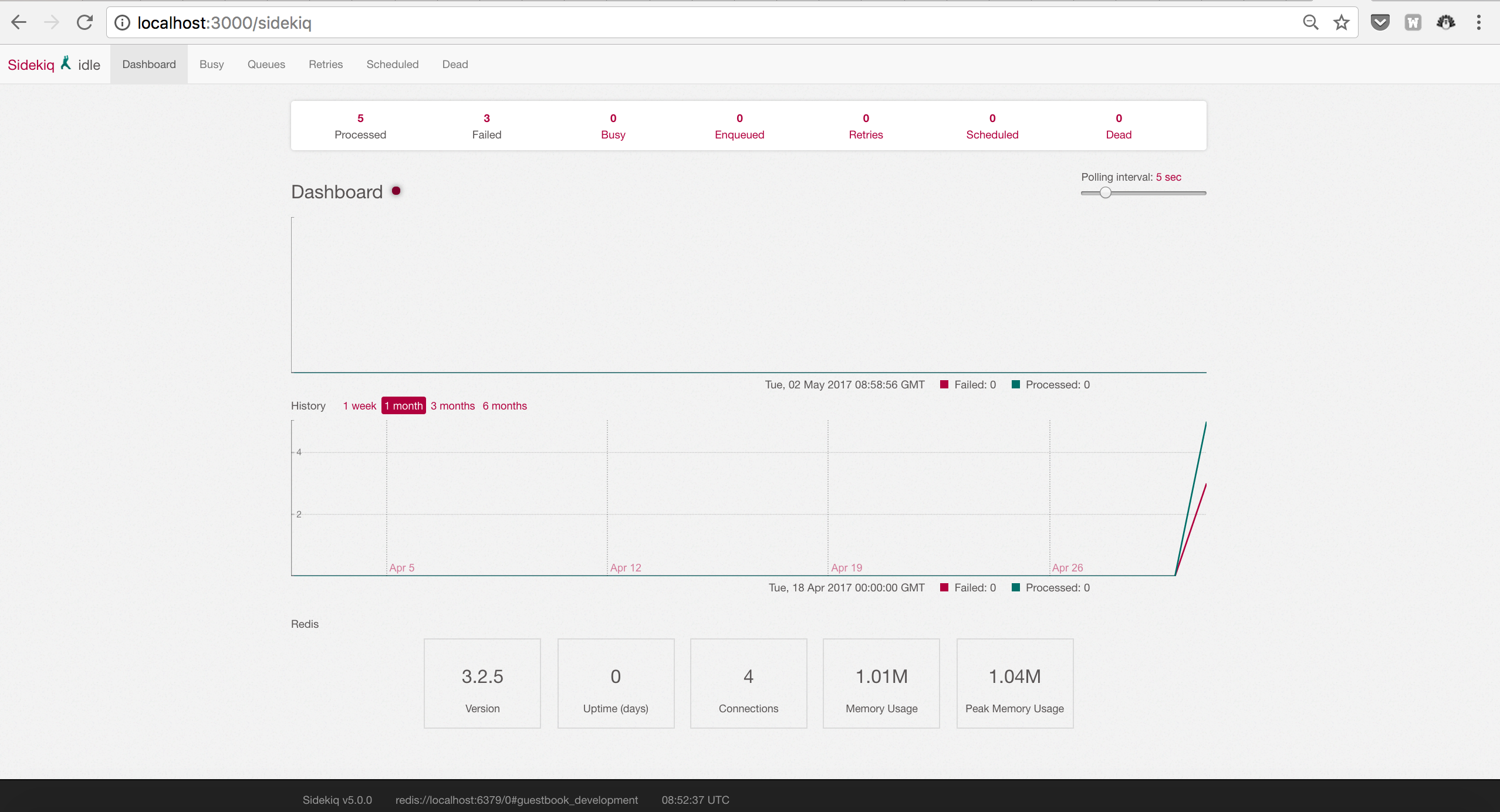Click the Tue, 18 Apr 2017 timestamp
Screen dimensions: 1500x812
tap(846, 588)
